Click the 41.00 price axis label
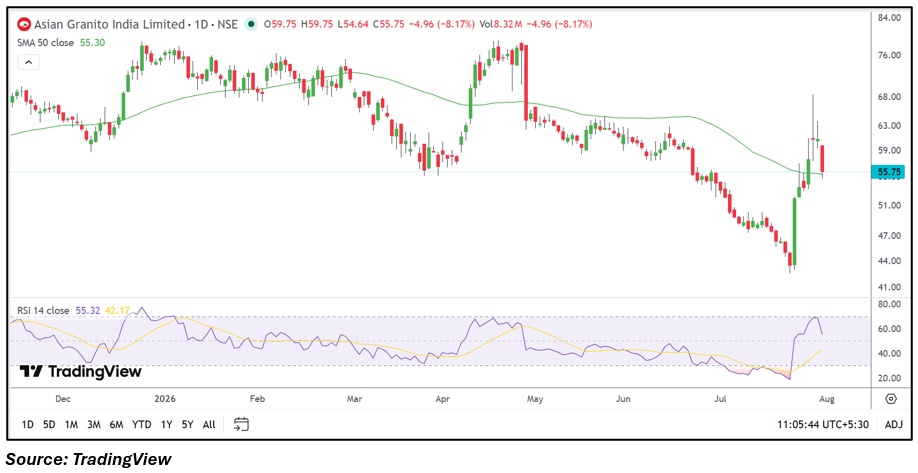The image size is (918, 473). (888, 287)
